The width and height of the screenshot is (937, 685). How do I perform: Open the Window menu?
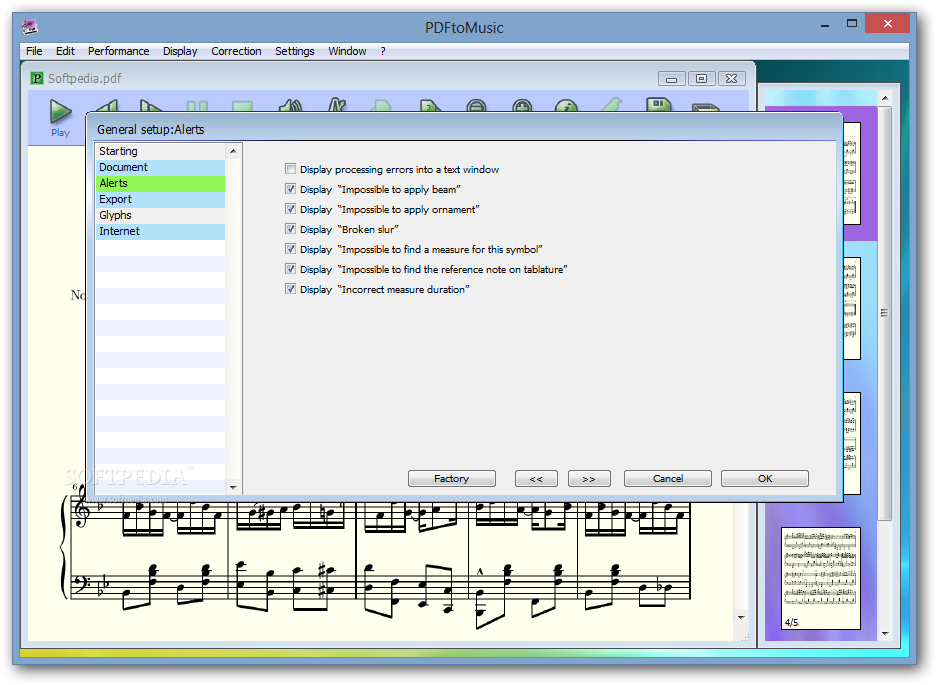347,51
